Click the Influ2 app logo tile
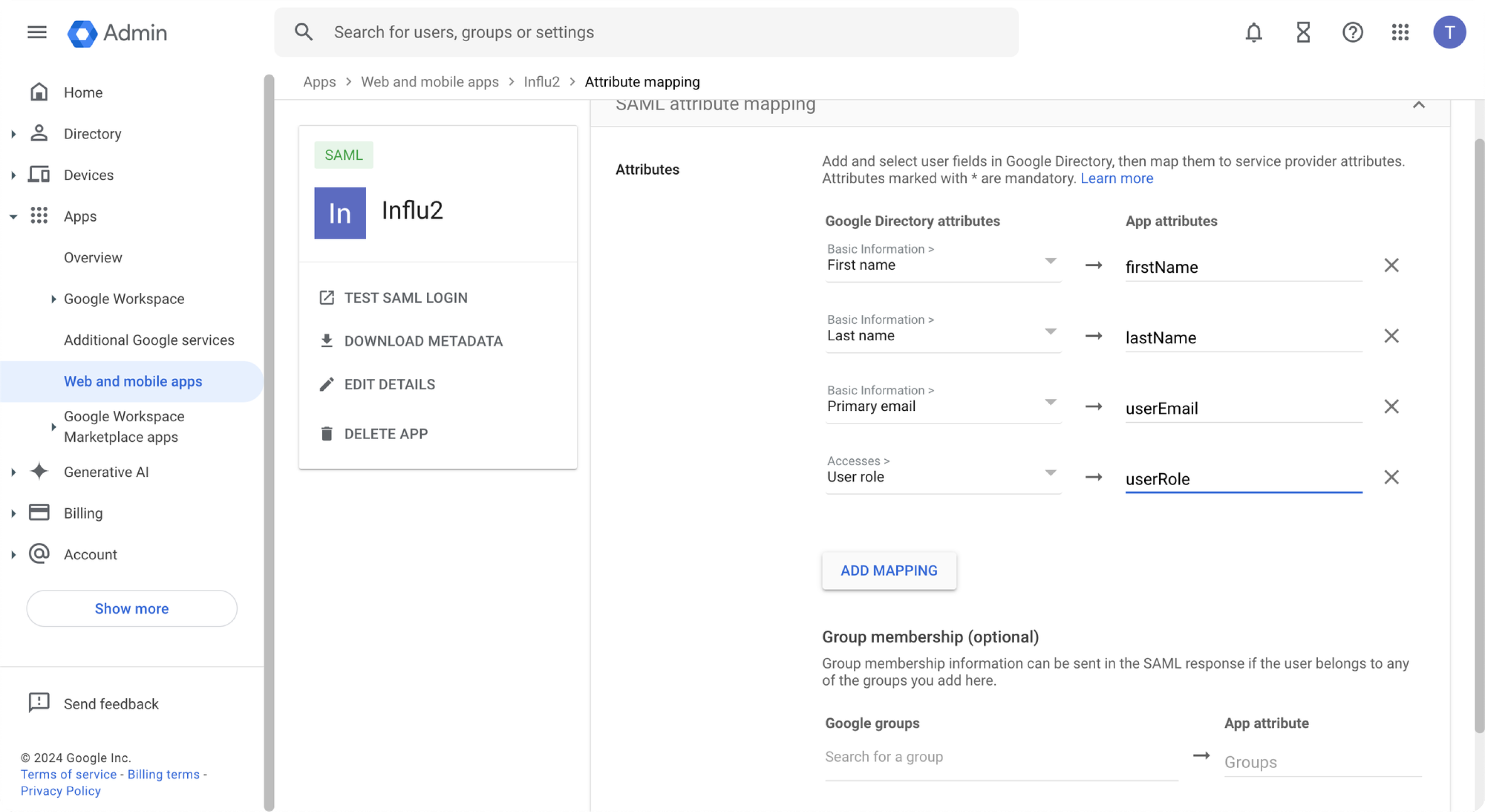 [340, 212]
